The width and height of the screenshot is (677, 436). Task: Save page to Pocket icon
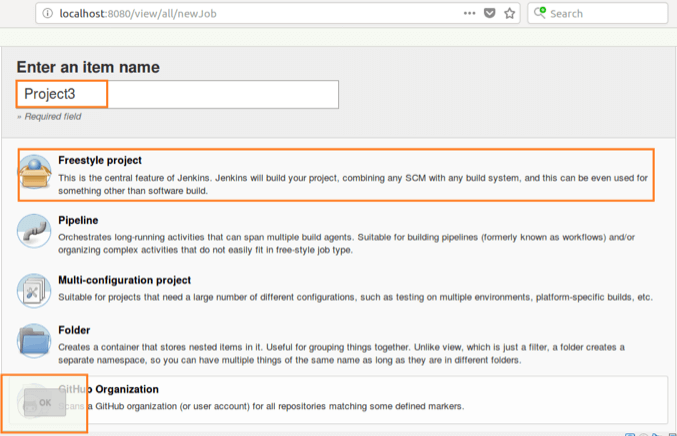pyautogui.click(x=490, y=13)
